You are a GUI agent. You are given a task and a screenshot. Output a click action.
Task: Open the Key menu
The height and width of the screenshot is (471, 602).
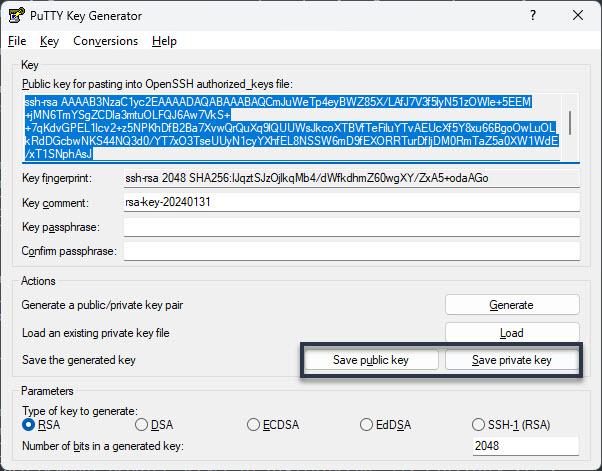[49, 41]
